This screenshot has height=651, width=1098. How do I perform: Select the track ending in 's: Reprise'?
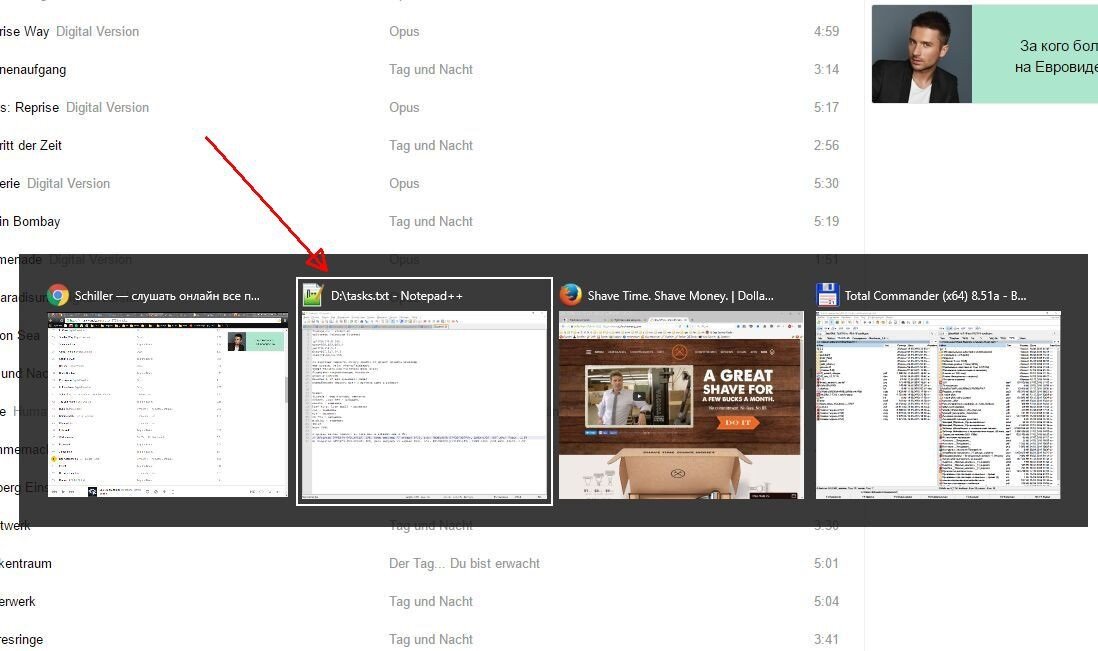coord(29,107)
